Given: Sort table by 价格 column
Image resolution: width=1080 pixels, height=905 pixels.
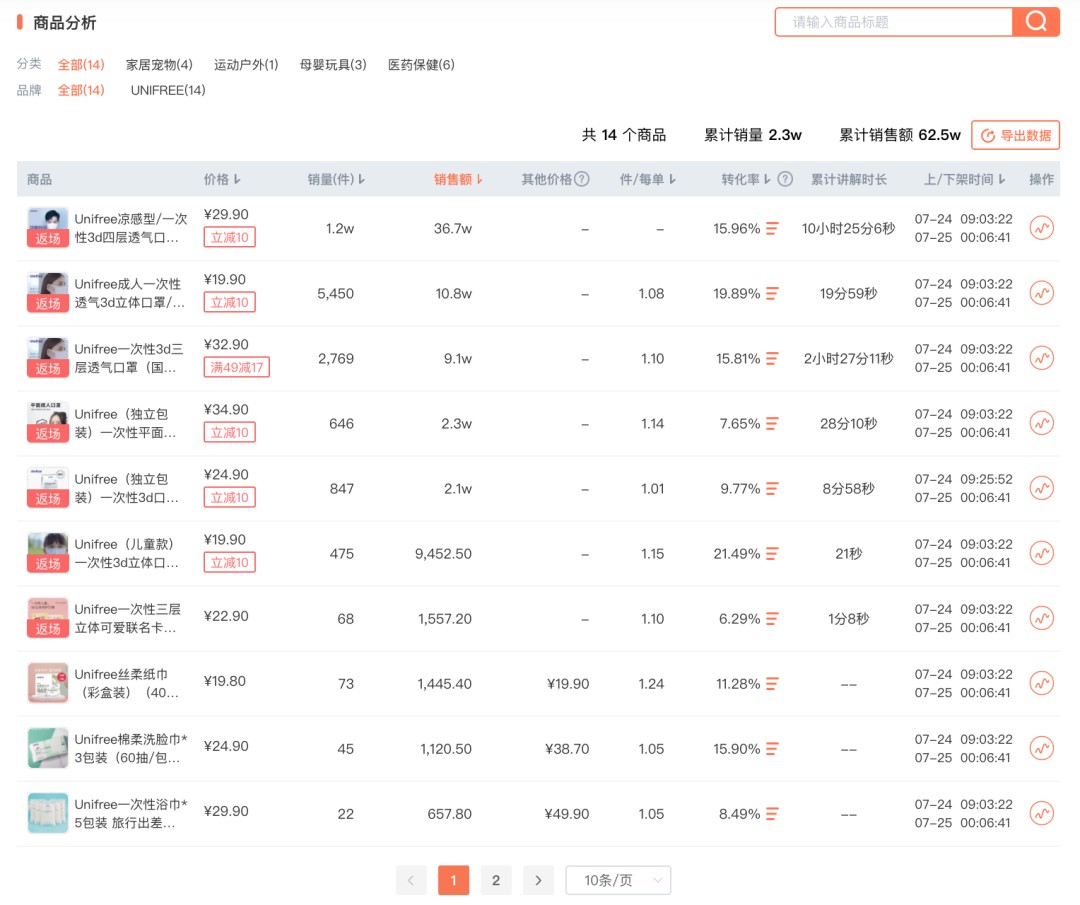Looking at the screenshot, I should (222, 179).
